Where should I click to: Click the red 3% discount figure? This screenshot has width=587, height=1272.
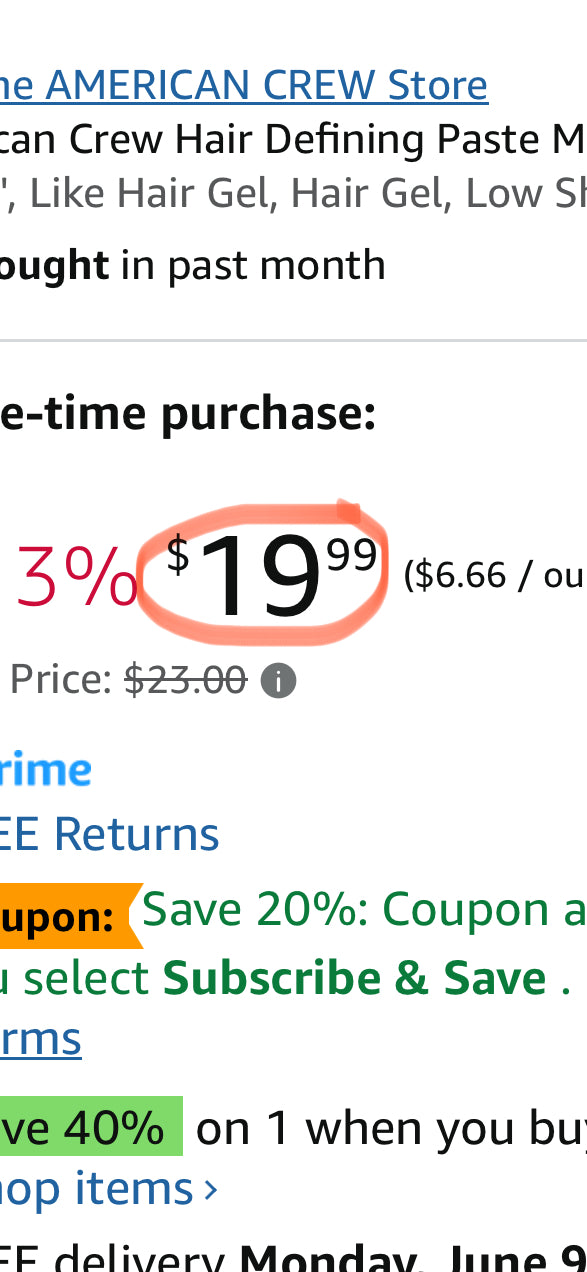[77, 578]
